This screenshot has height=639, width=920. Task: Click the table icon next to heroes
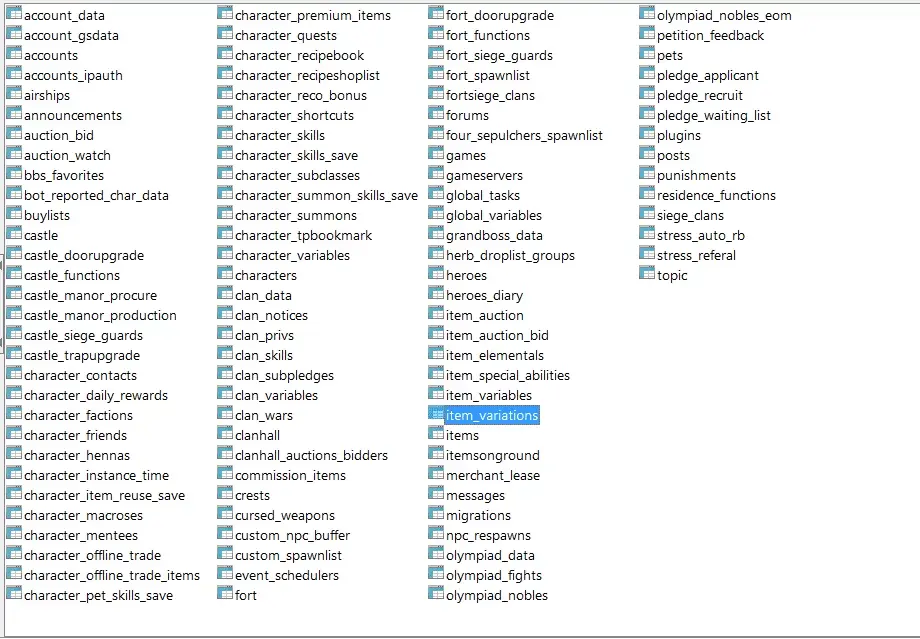(436, 273)
